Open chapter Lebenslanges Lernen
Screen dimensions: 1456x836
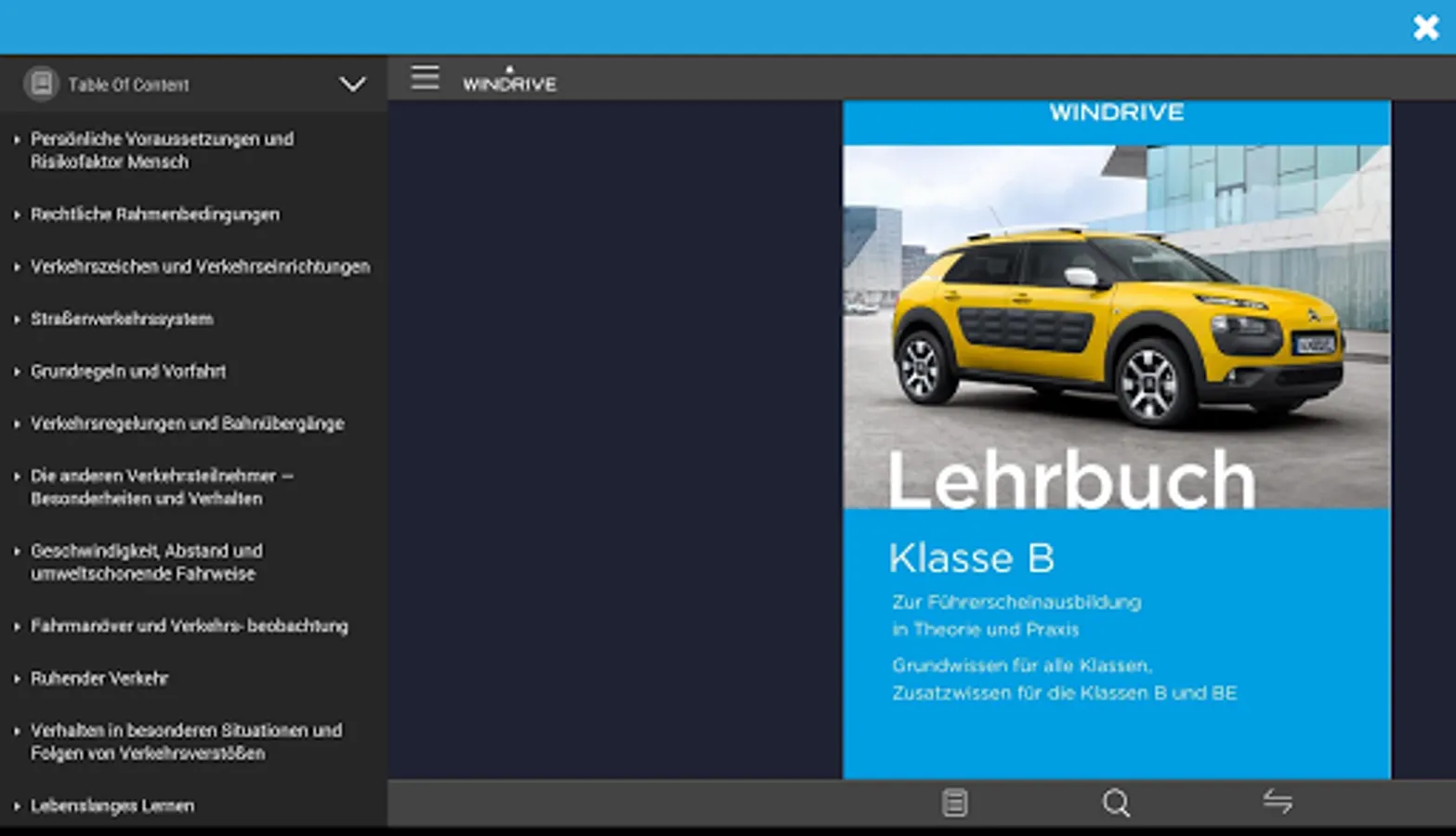[112, 806]
